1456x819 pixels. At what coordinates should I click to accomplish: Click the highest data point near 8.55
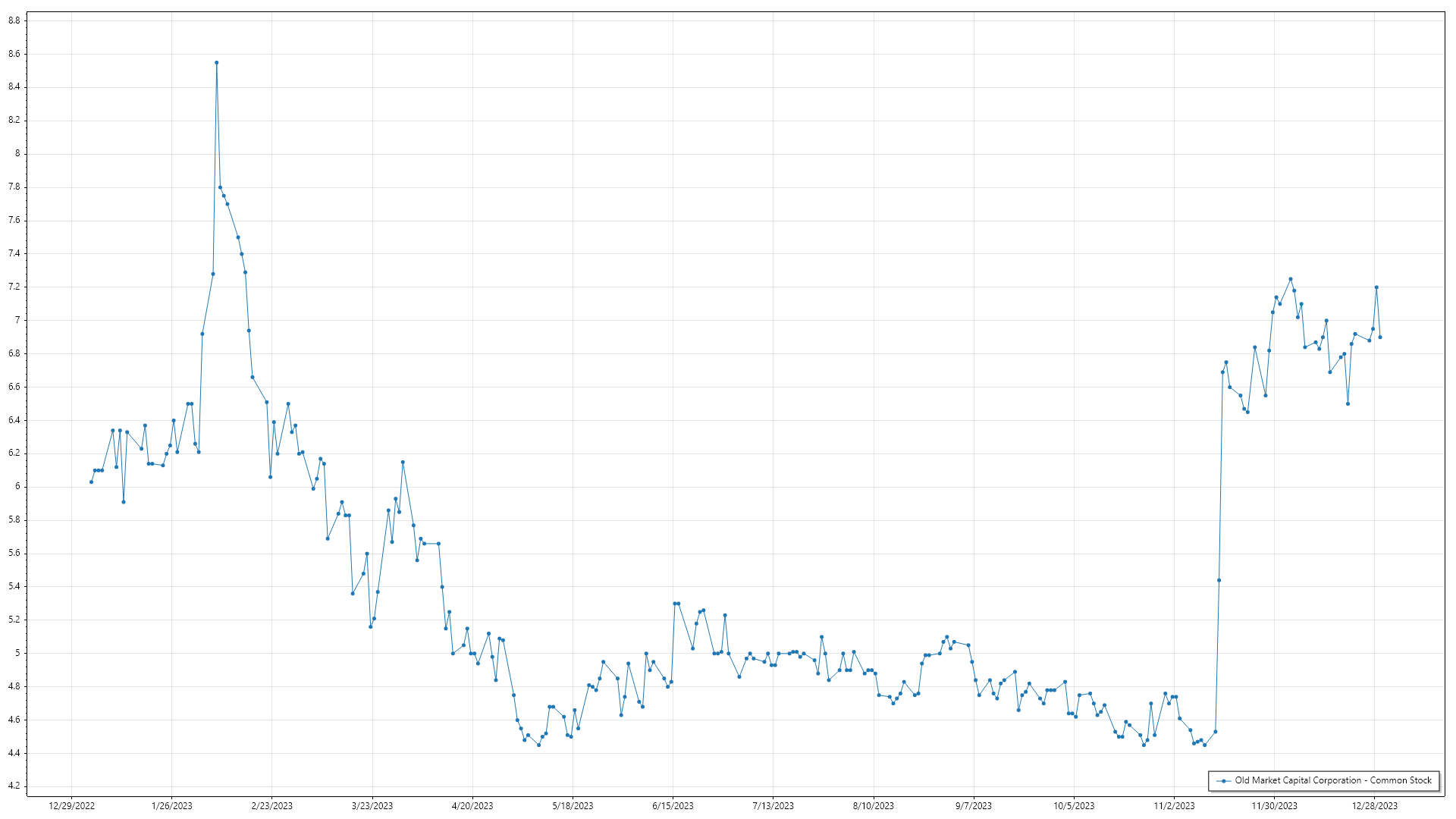coord(217,63)
